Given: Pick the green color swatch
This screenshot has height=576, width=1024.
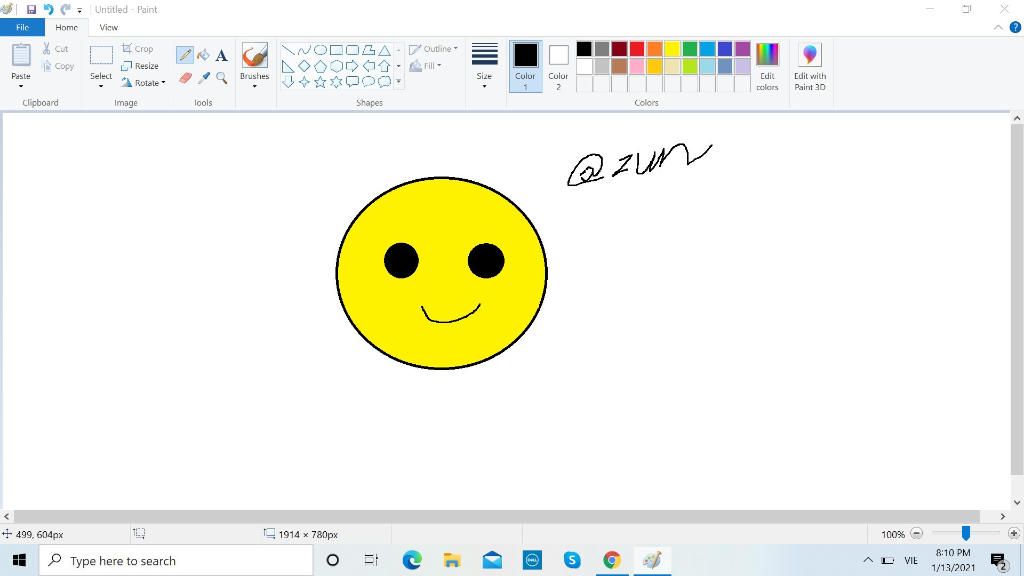Looking at the screenshot, I should tap(690, 49).
